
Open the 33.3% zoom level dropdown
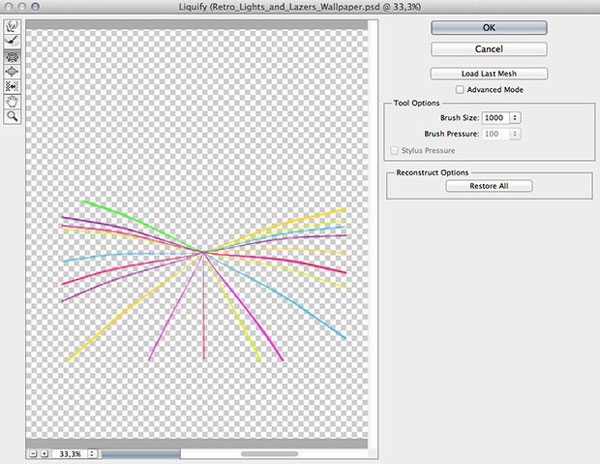tap(92, 454)
